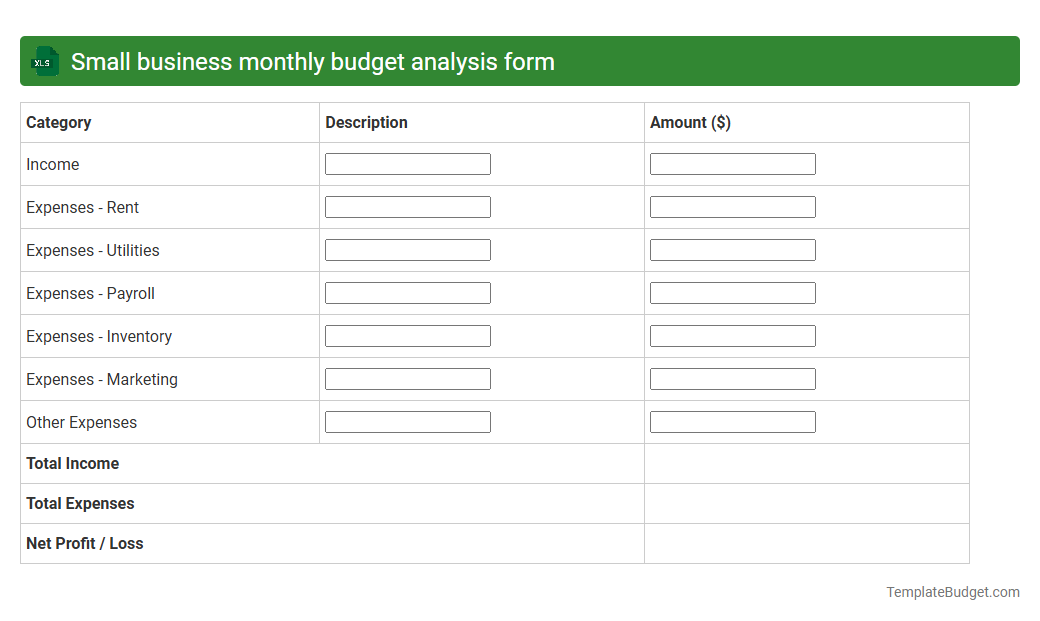Click the Expenses - Inventory description field
The height and width of the screenshot is (621, 1040).
(407, 336)
